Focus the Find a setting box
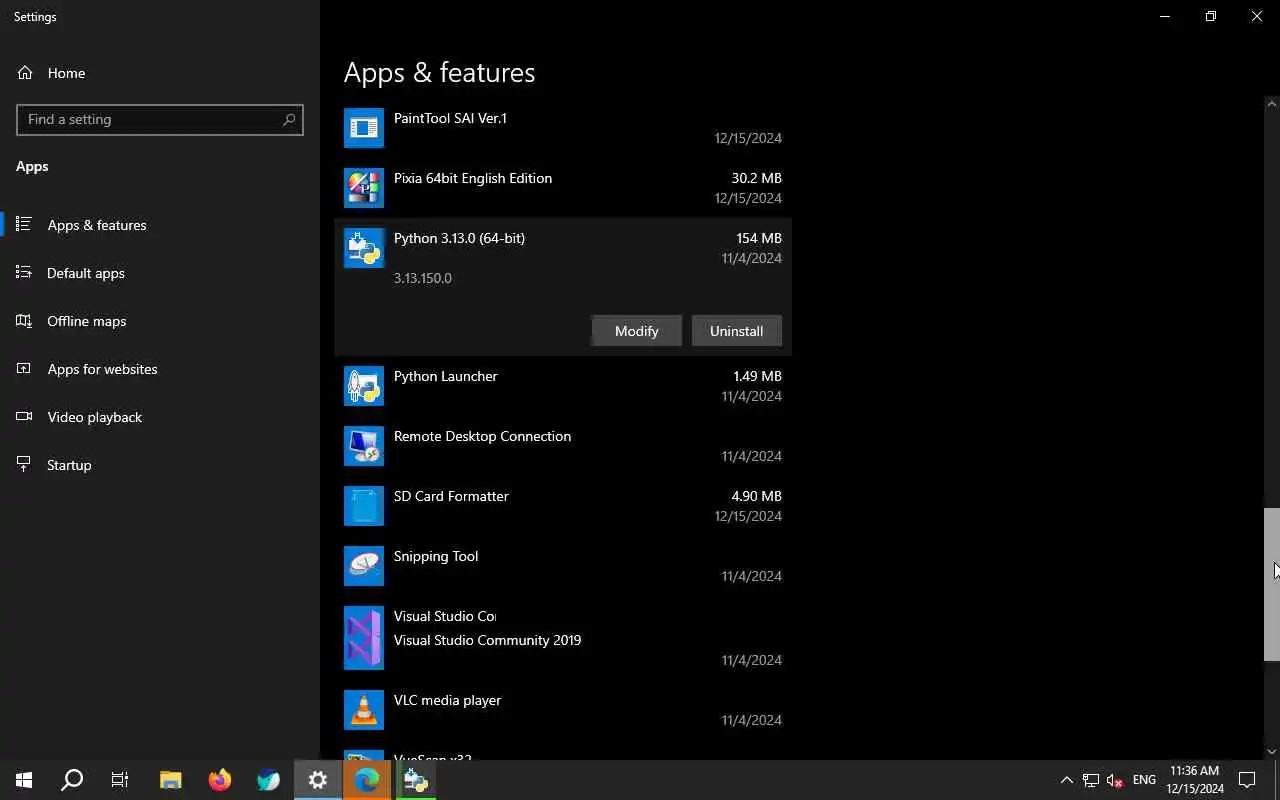The image size is (1280, 800). [x=160, y=119]
